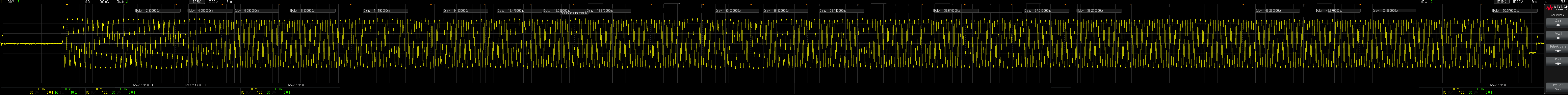Select the Delay = 29.140000us label
Viewport: 1568px width, 95px height.
coord(841,10)
